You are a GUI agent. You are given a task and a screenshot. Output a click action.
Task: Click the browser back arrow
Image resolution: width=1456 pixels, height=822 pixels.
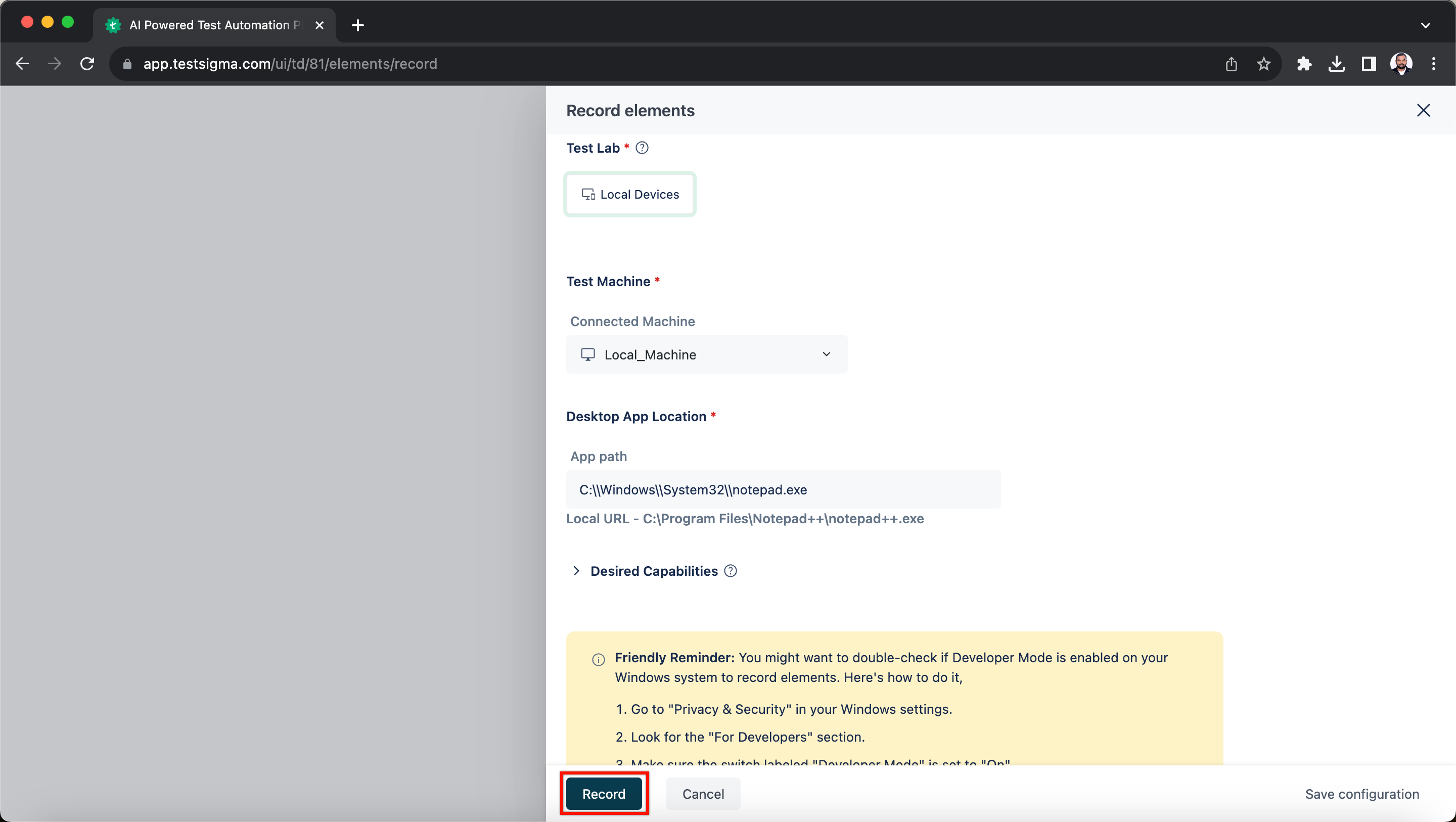(22, 64)
